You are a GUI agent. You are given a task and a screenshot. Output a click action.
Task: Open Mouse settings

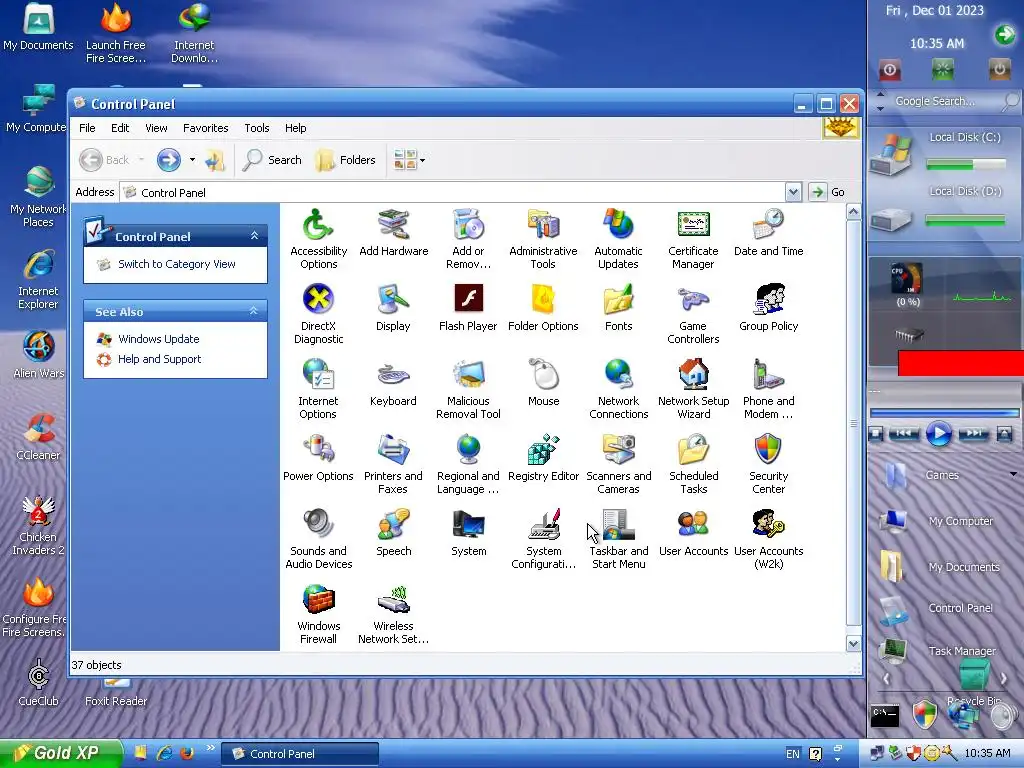(543, 383)
